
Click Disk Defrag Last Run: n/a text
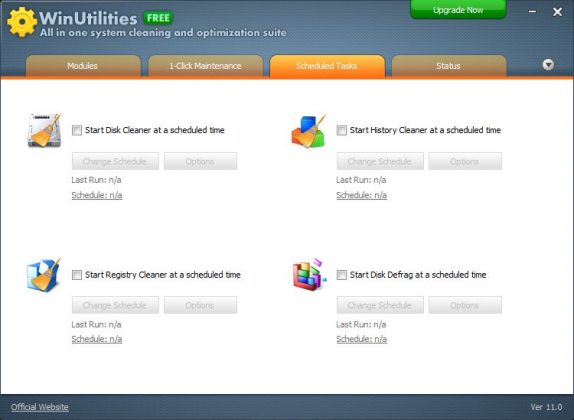(x=361, y=324)
